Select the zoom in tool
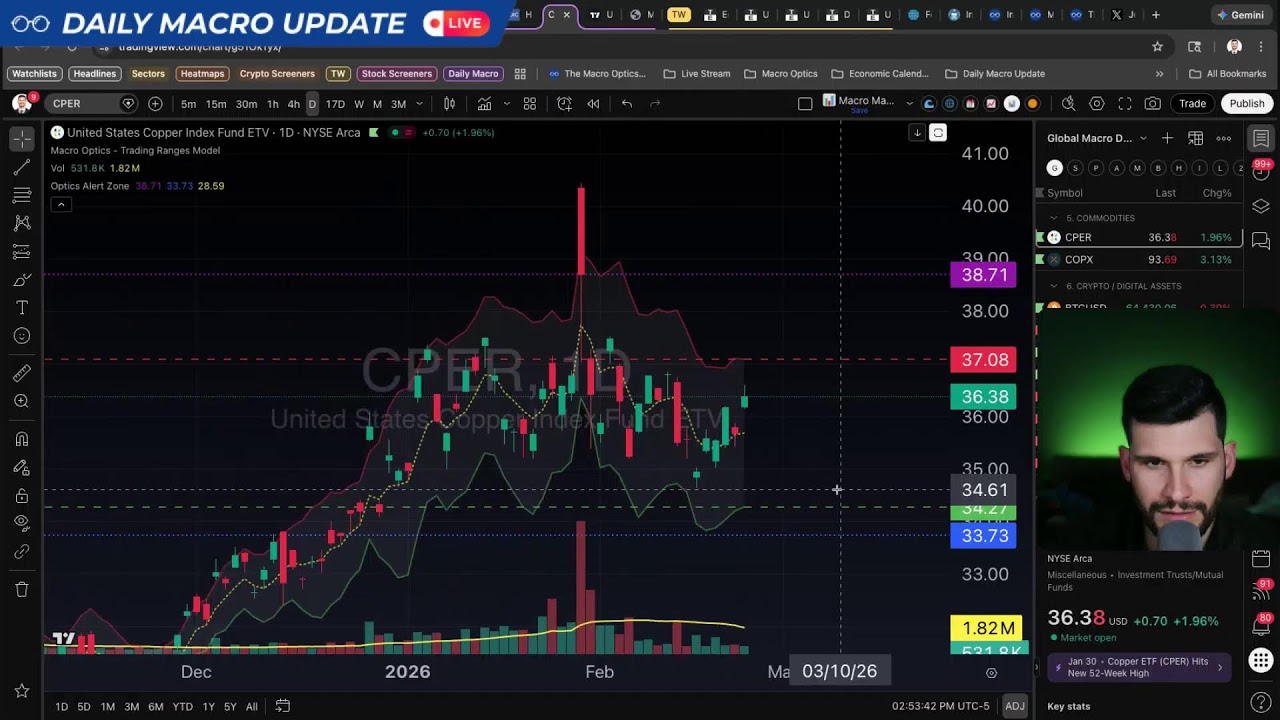Image resolution: width=1280 pixels, height=720 pixels. click(22, 401)
